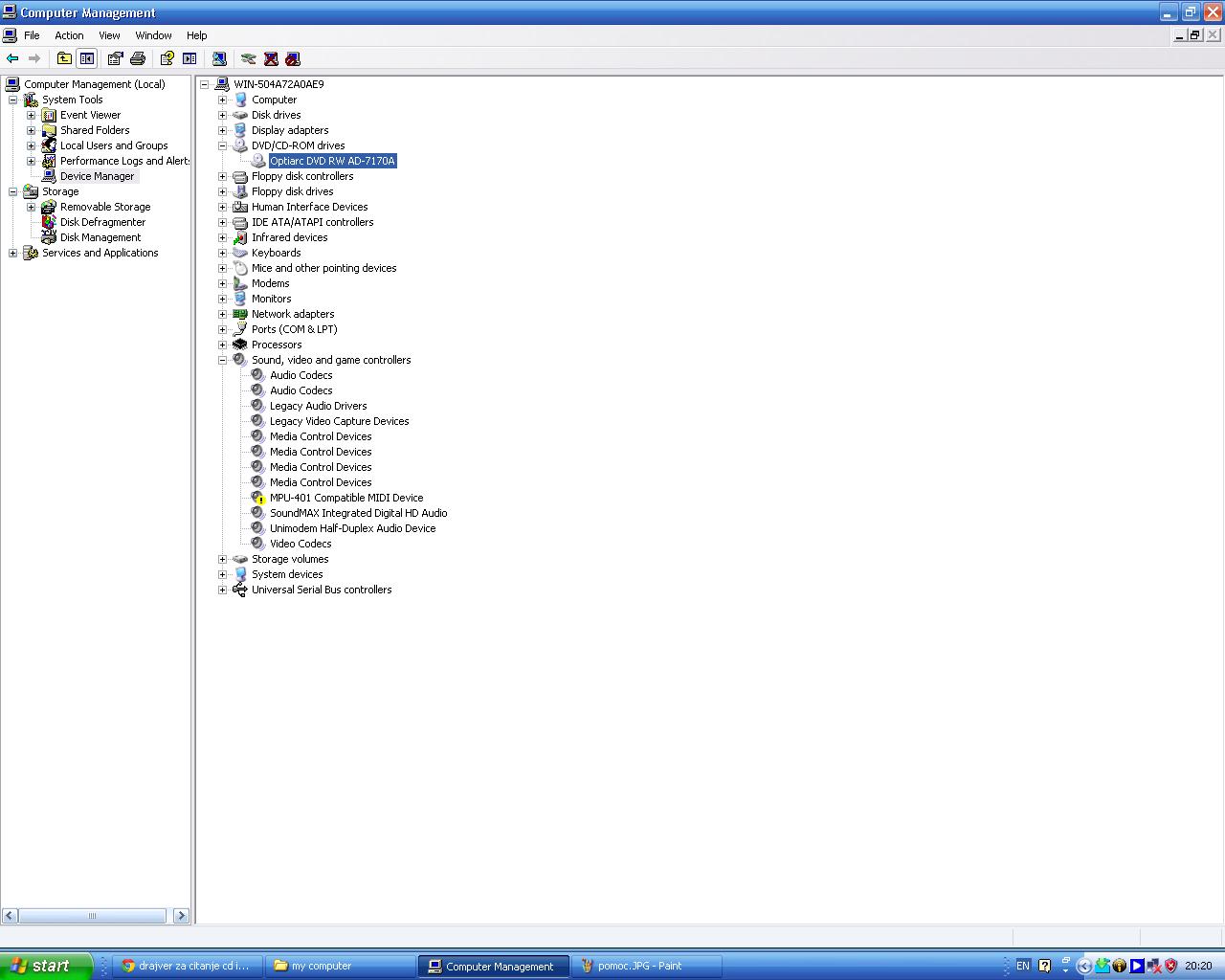Click the Computer Management taskbar button
The height and width of the screenshot is (980, 1225).
494,966
